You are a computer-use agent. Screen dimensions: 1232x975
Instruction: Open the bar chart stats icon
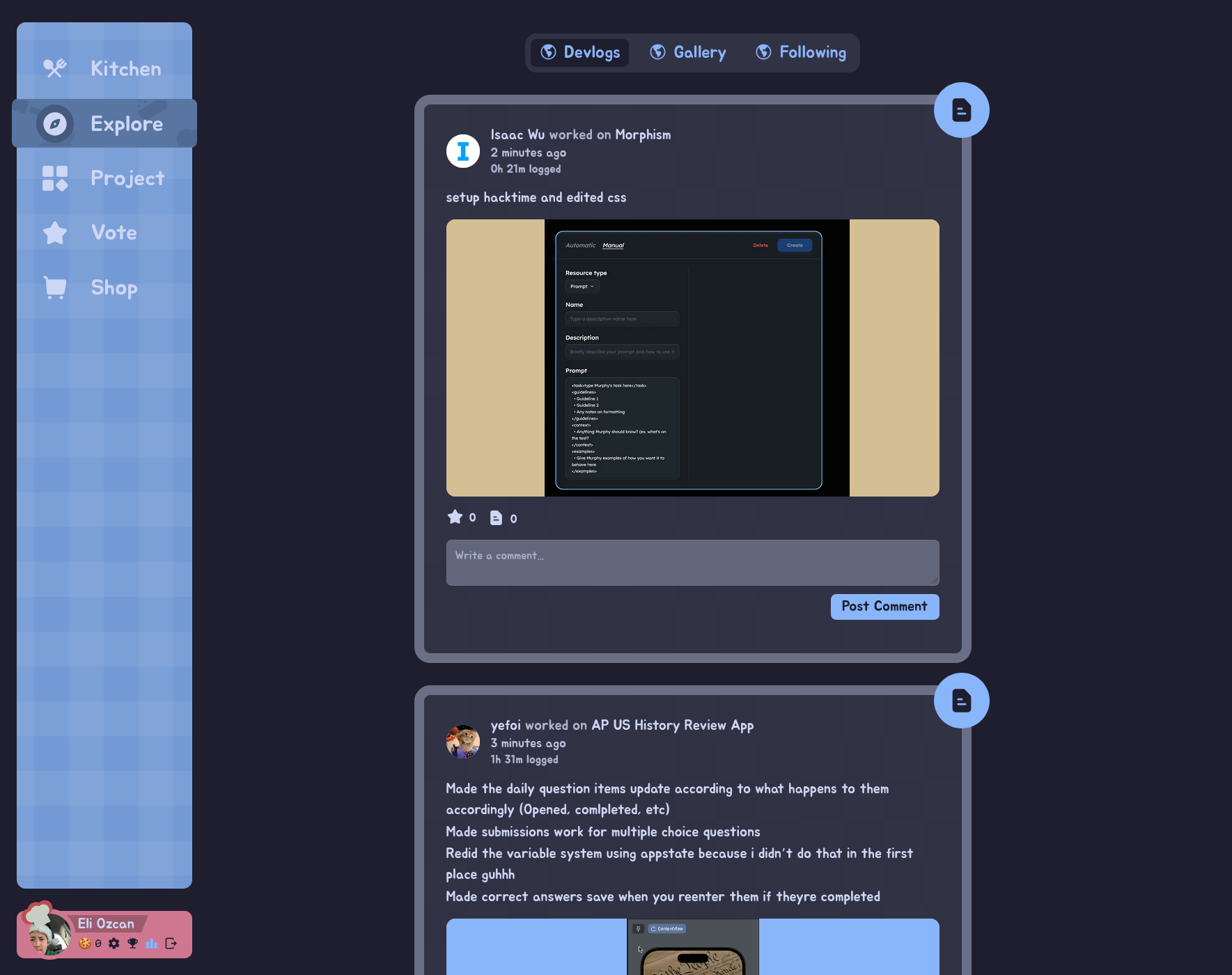(x=151, y=944)
